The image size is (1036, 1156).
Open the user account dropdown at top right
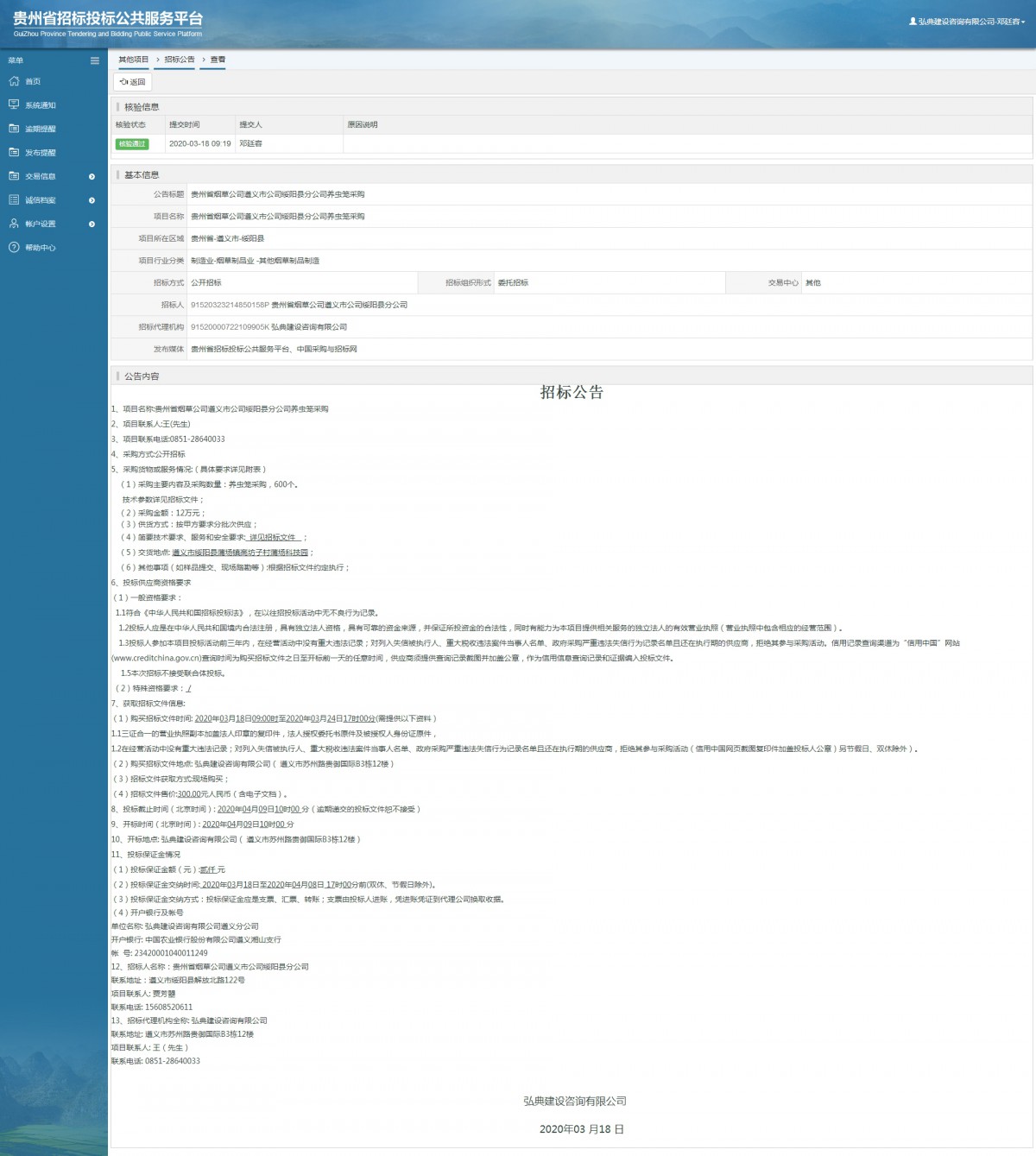(x=967, y=22)
